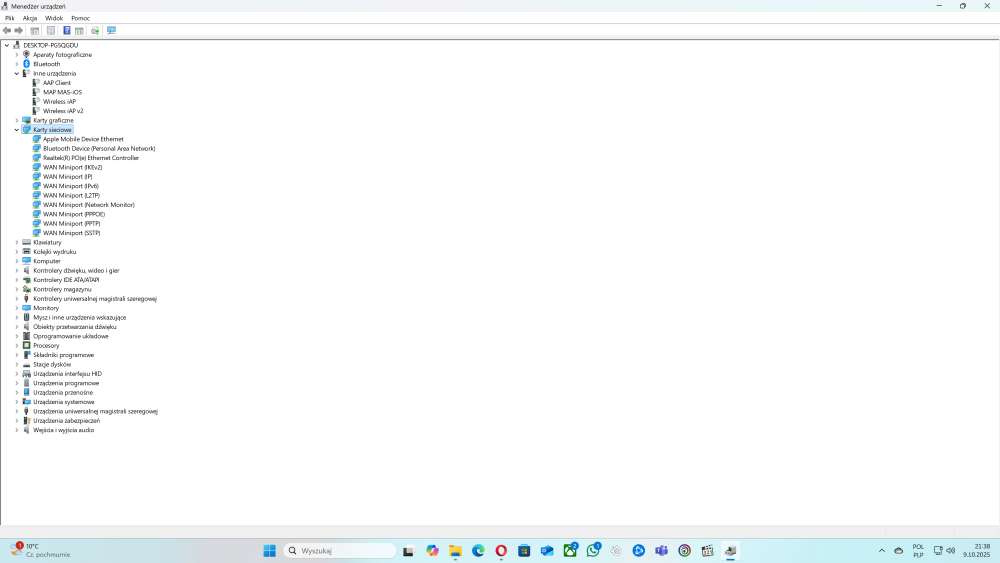Click Oprogramowanie układowe firmware icon
The height and width of the screenshot is (563, 1000).
(x=26, y=336)
